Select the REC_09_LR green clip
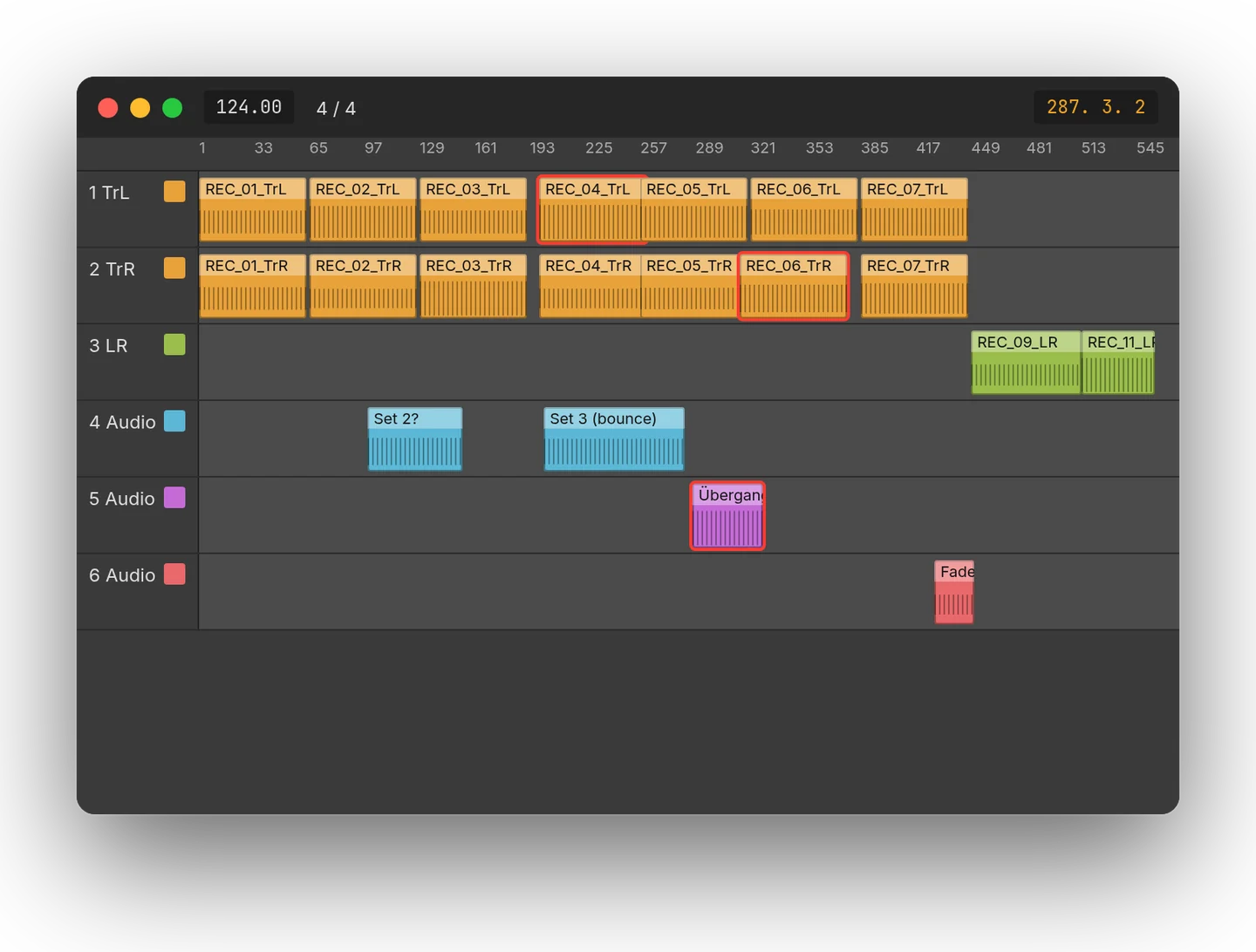Viewport: 1256px width, 952px height. click(x=1027, y=363)
